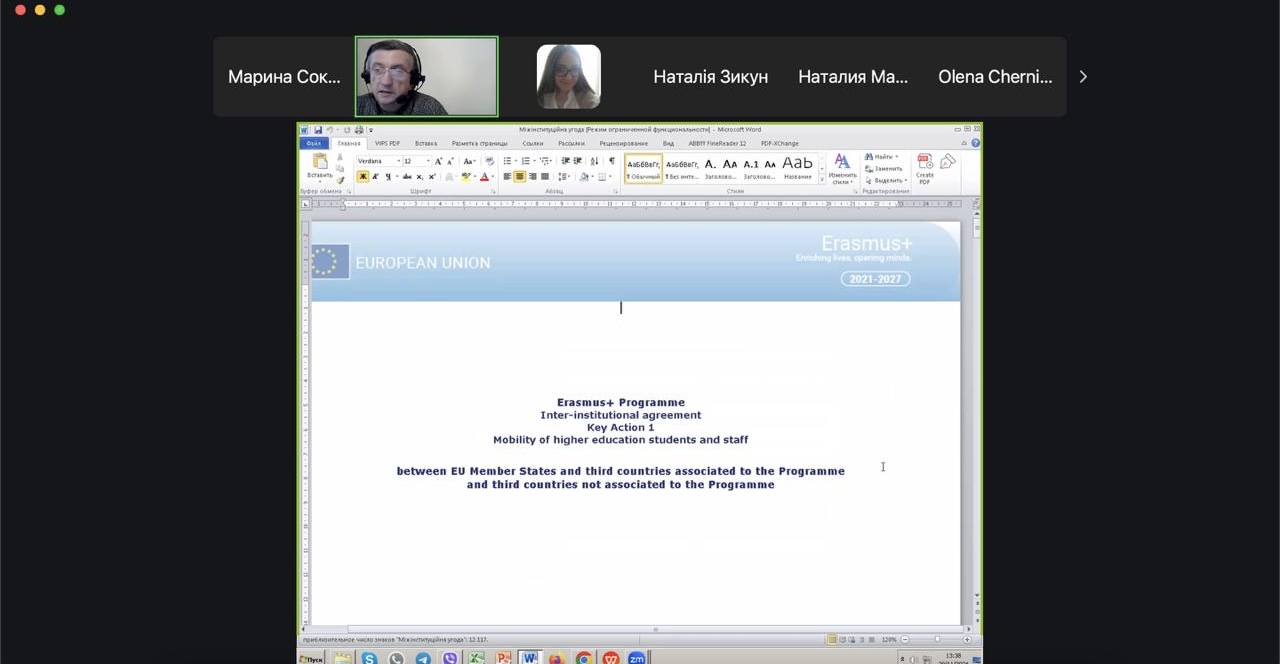Screen dimensions: 1280x664
Task: Apply the yellow text highlight color
Action: coord(466,177)
